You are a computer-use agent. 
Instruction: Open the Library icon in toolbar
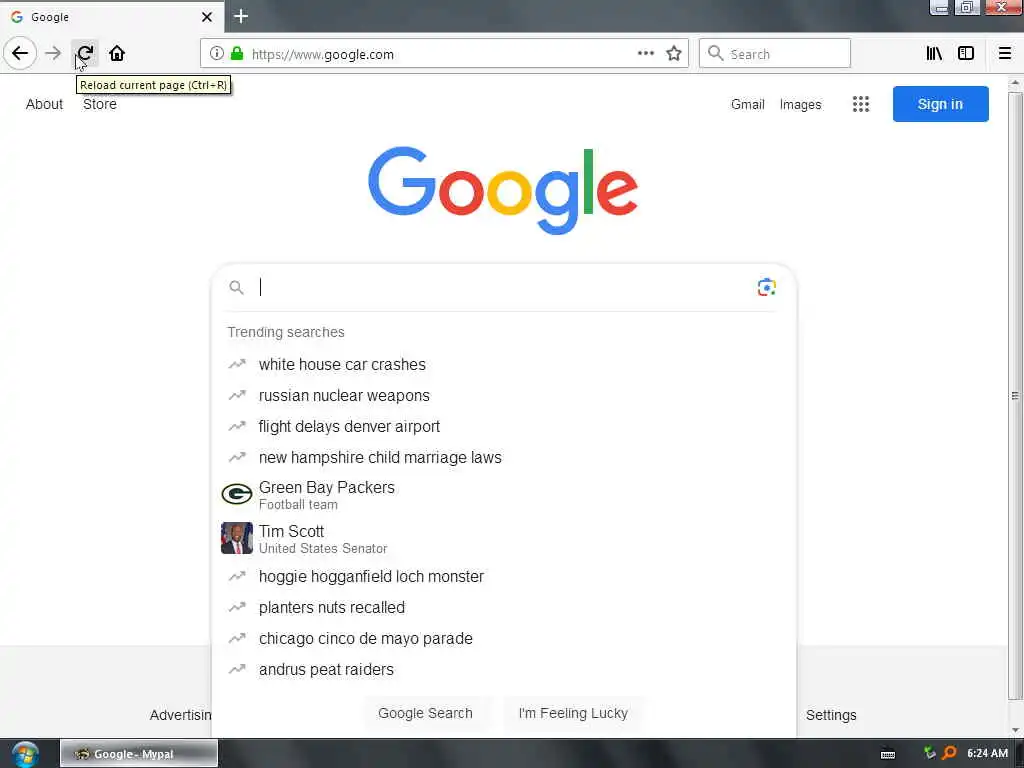coord(934,54)
